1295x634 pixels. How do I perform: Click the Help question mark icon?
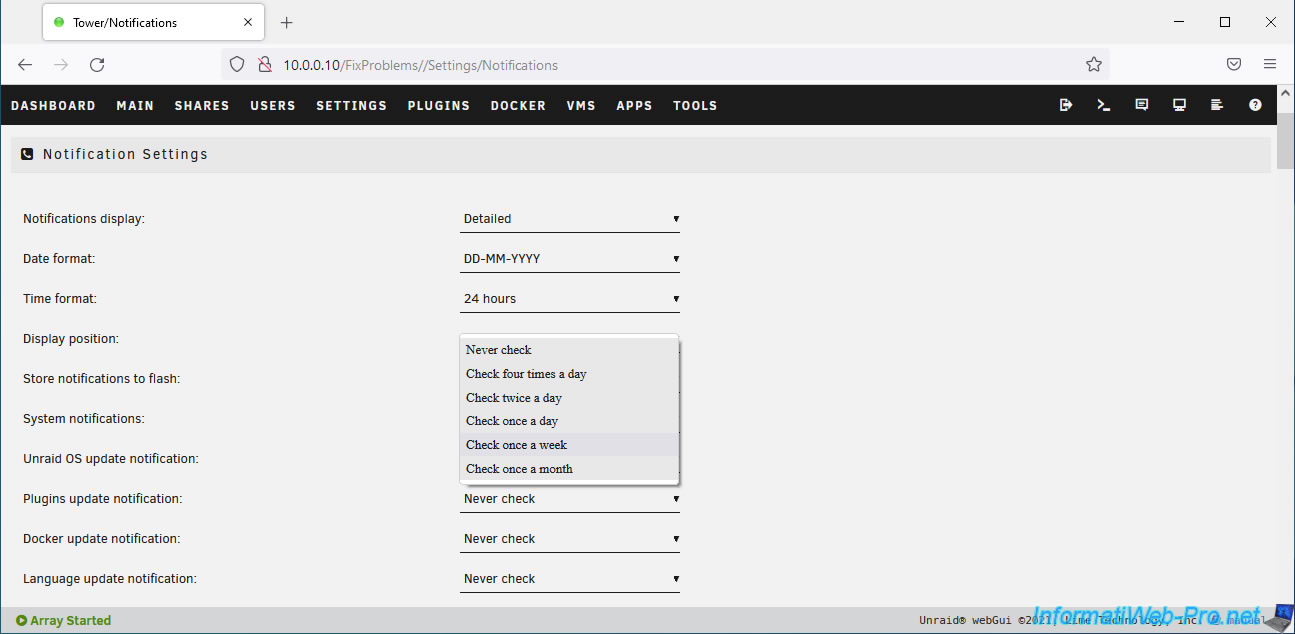pyautogui.click(x=1255, y=105)
